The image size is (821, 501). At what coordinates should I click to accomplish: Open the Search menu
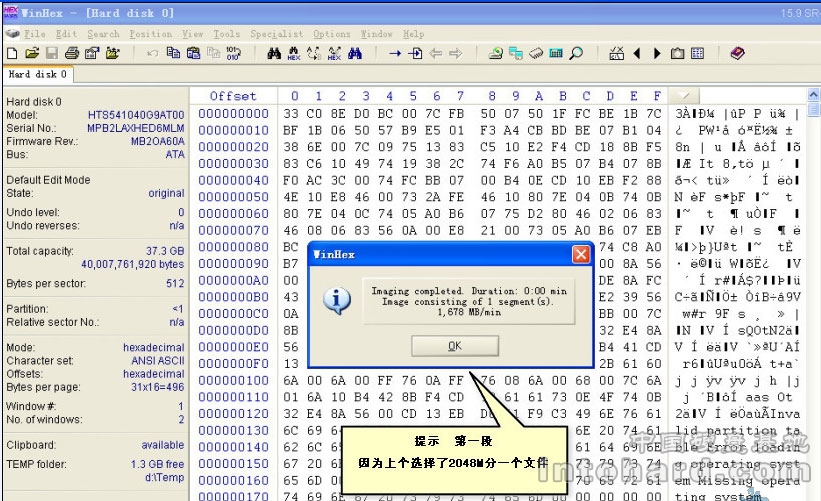[103, 34]
